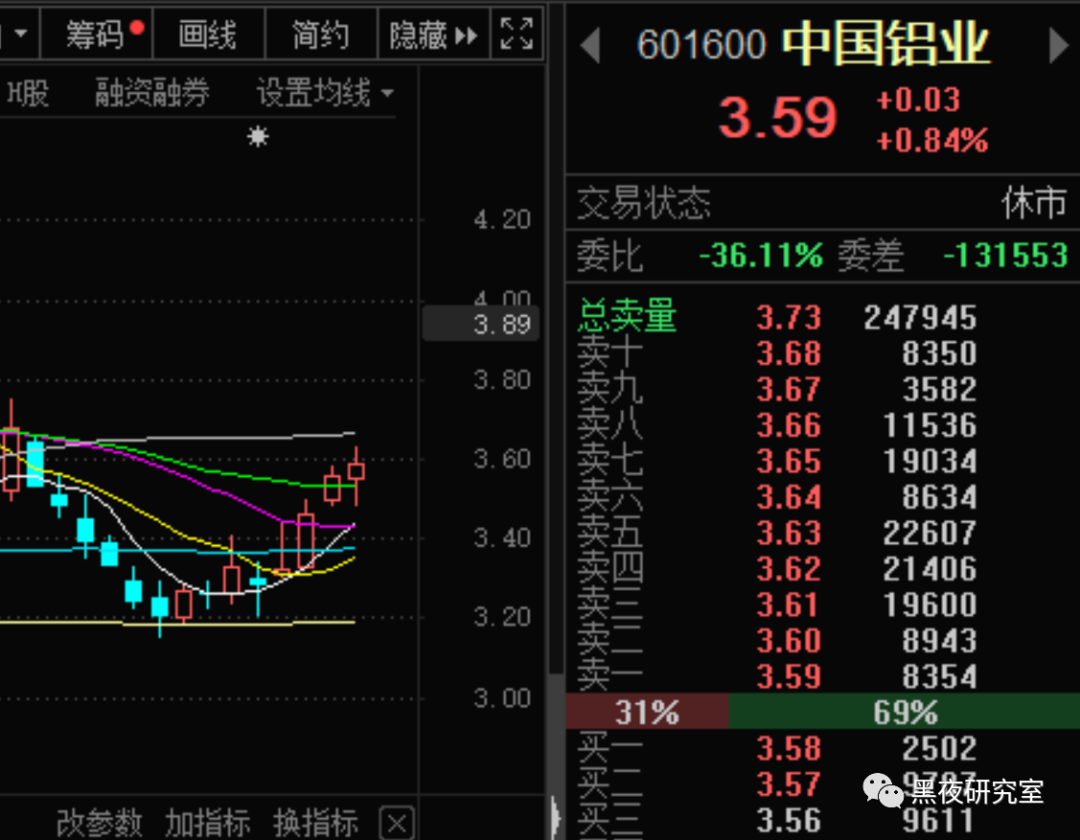This screenshot has height=840, width=1080.
Task: Select the 卖四 price 3.62
Action: pyautogui.click(x=789, y=569)
